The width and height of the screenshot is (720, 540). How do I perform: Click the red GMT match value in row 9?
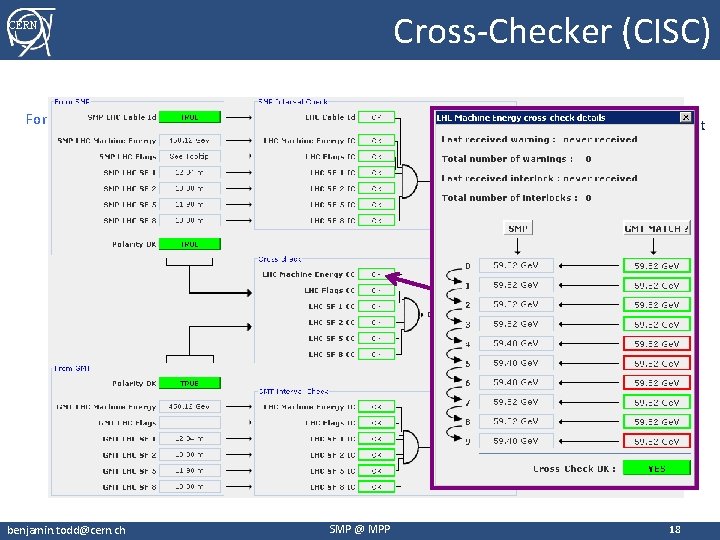coord(657,441)
